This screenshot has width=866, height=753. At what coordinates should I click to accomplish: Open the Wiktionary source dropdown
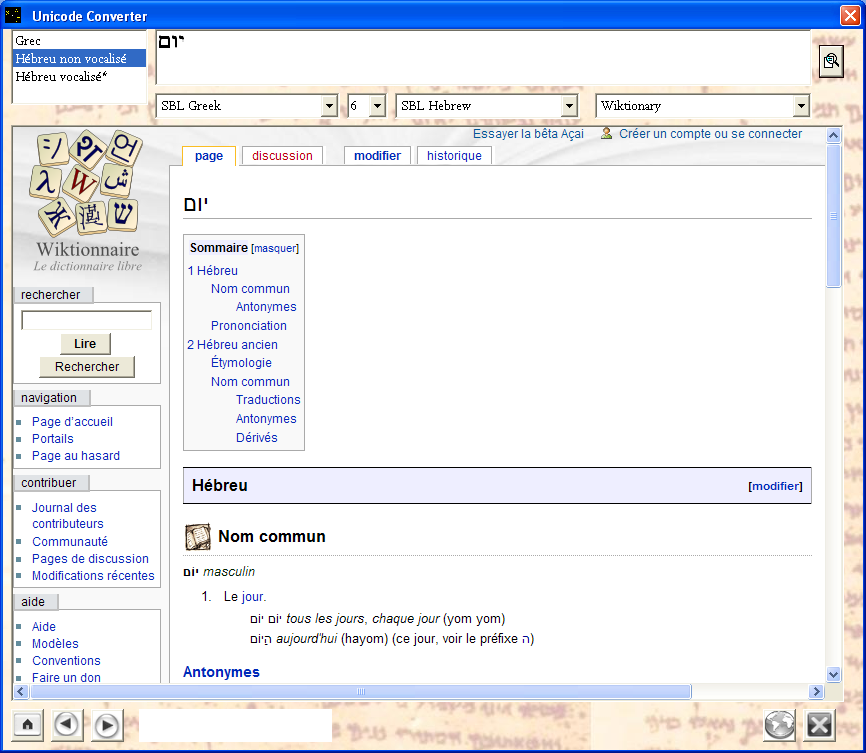pos(801,106)
